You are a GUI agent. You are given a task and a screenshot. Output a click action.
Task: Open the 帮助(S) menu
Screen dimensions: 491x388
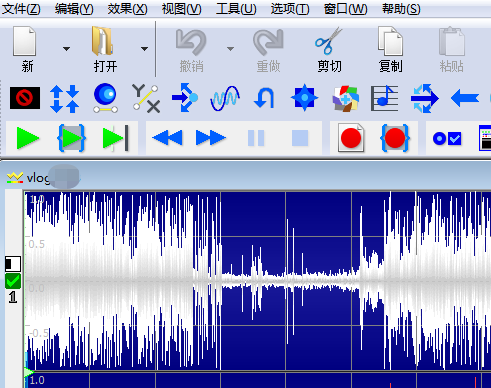coord(401,9)
